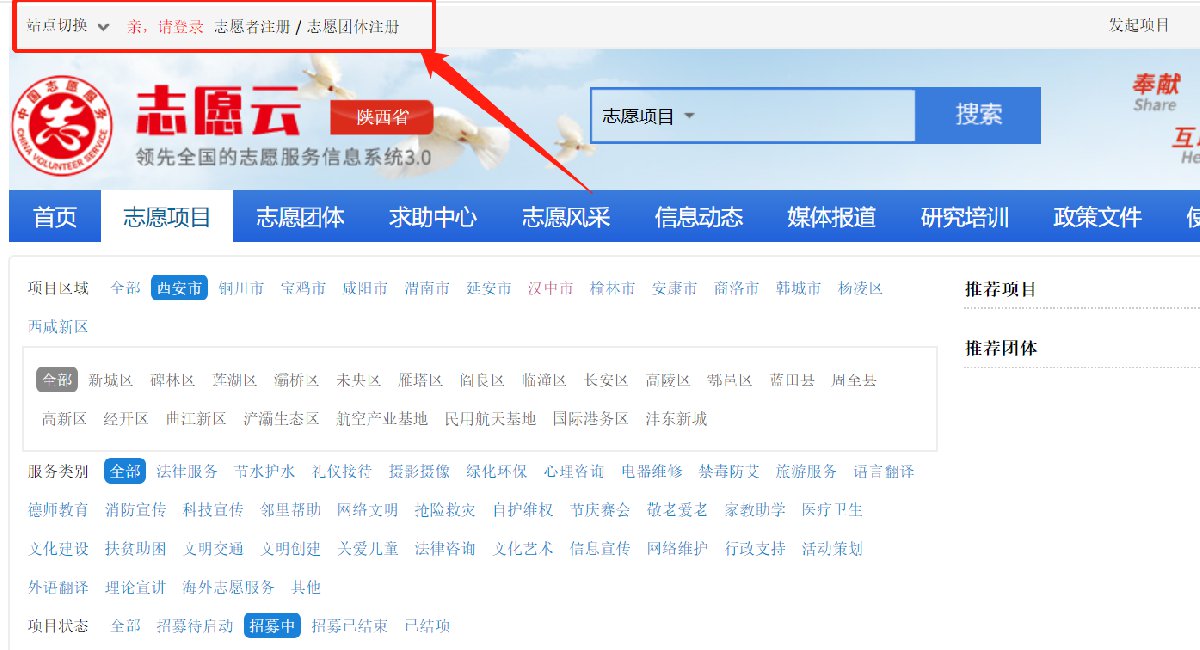Click the dropdown arrow next to 志愿项目
1200x650 pixels.
(x=689, y=116)
